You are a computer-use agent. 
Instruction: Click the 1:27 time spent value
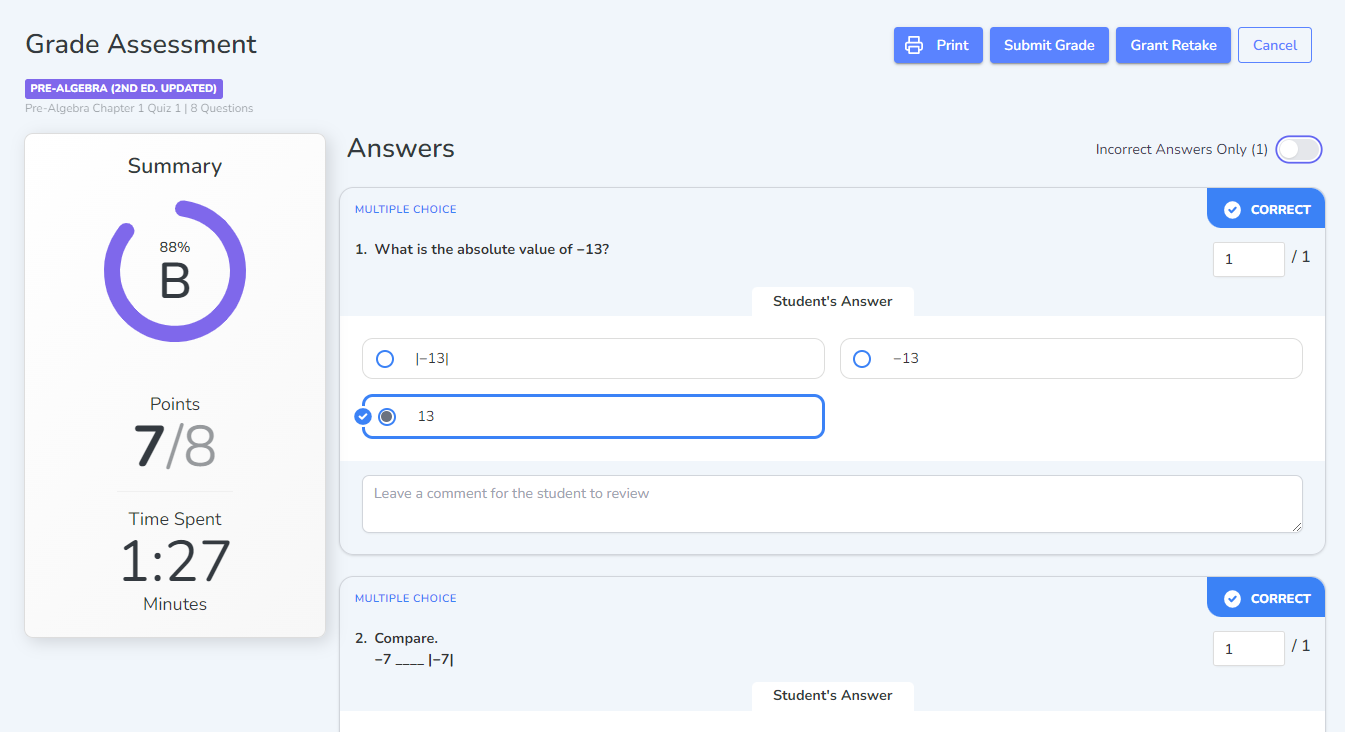click(x=175, y=562)
